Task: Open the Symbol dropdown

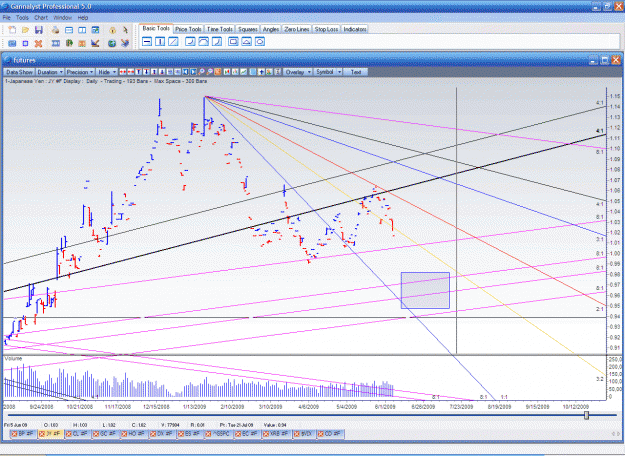Action: pos(328,72)
